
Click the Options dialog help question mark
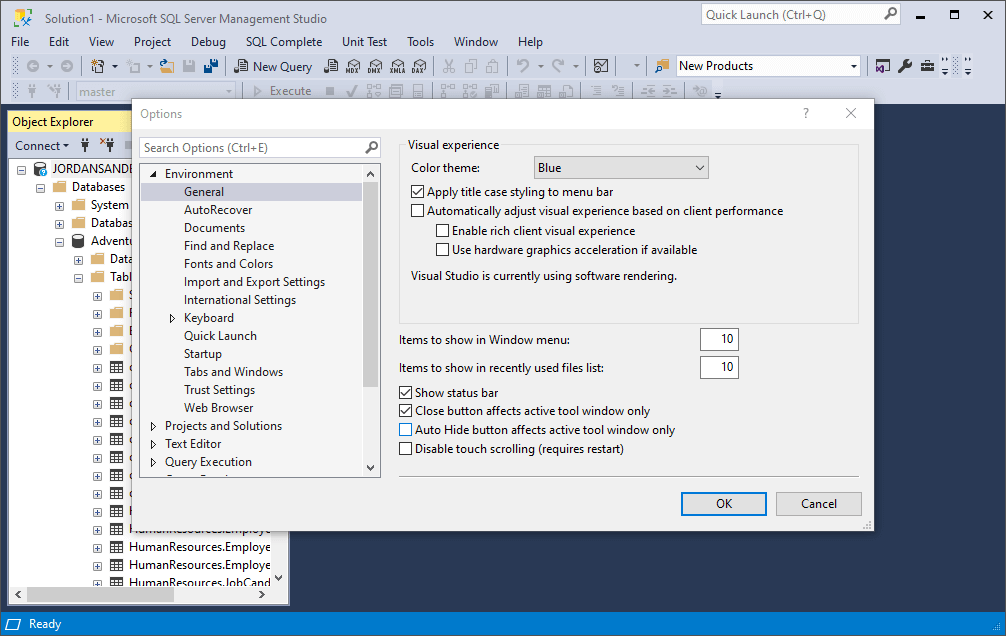(x=806, y=114)
